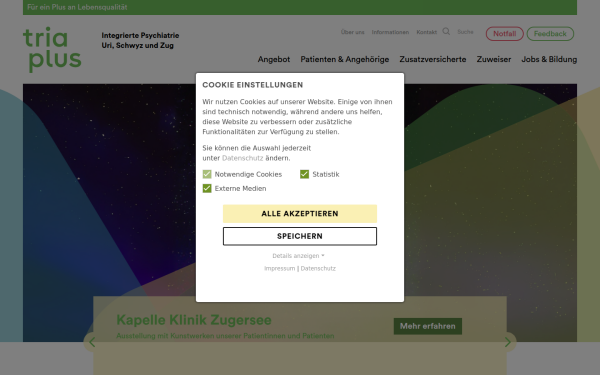Viewport: 600px width, 375px height.
Task: Click the Integrierte Psychiatrie tagline text
Action: (x=140, y=40)
